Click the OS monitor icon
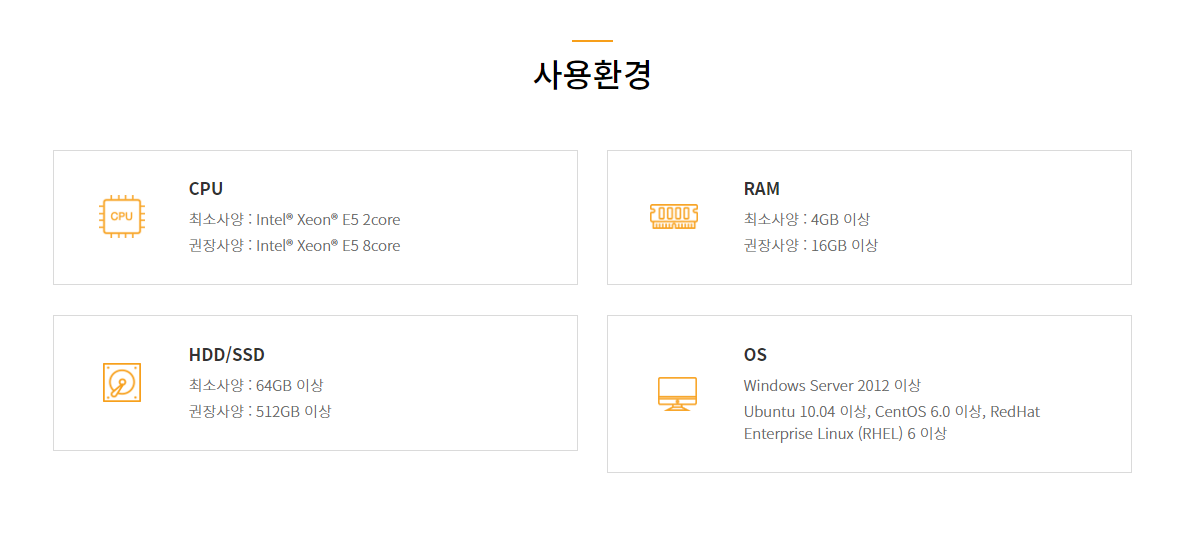Viewport: 1191px width, 550px height. 677,393
